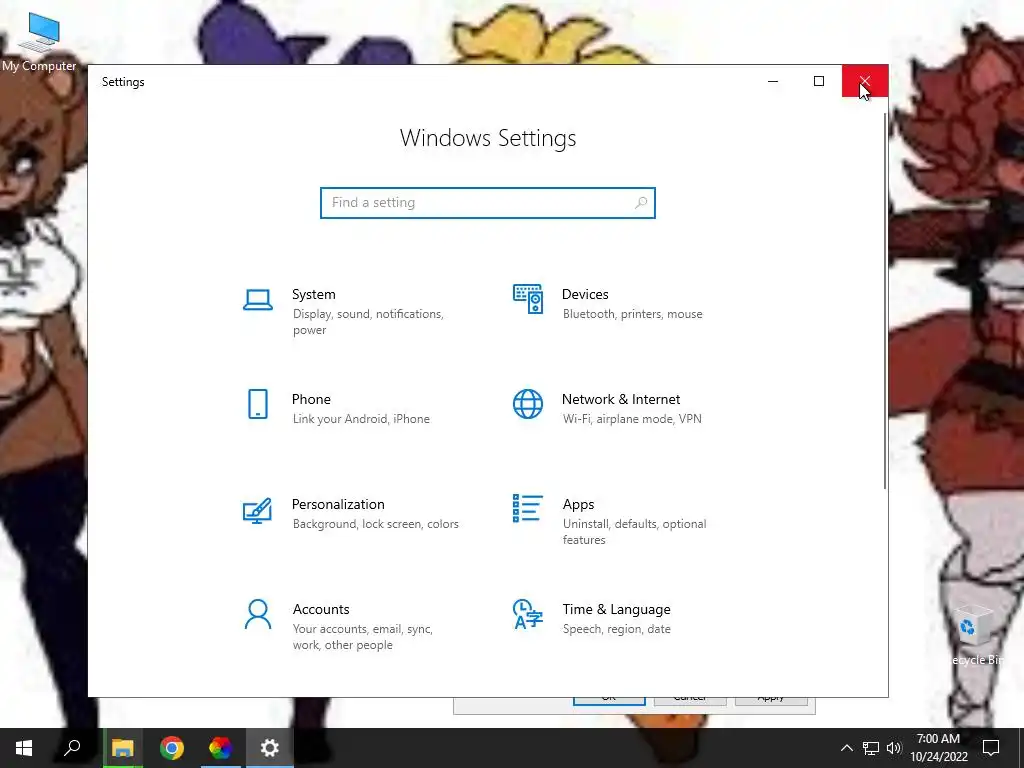Open the taskbar clock showing 7:00 AM
The height and width of the screenshot is (768, 1024).
(x=938, y=748)
